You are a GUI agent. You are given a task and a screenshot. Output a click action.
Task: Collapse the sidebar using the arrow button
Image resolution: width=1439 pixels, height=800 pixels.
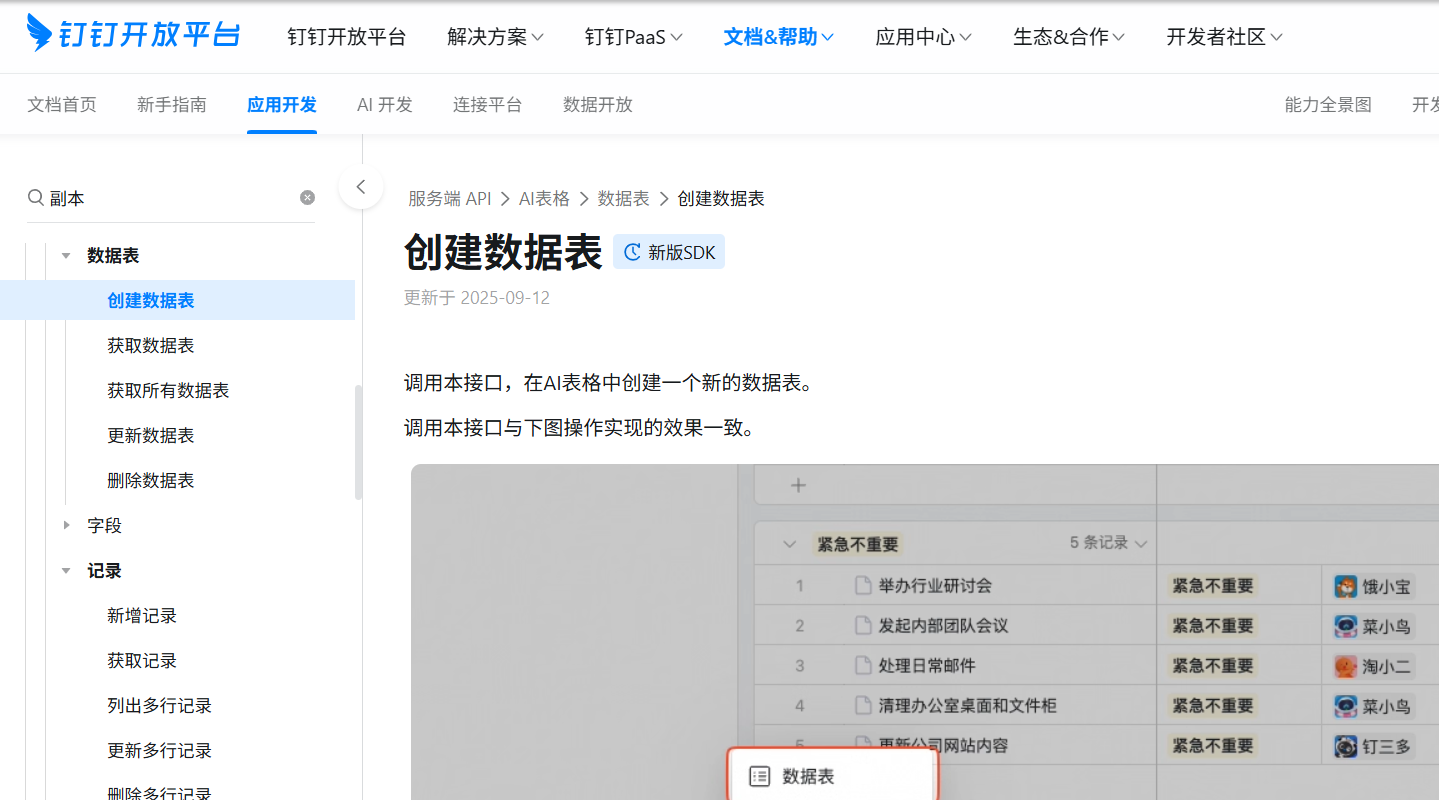coord(361,187)
